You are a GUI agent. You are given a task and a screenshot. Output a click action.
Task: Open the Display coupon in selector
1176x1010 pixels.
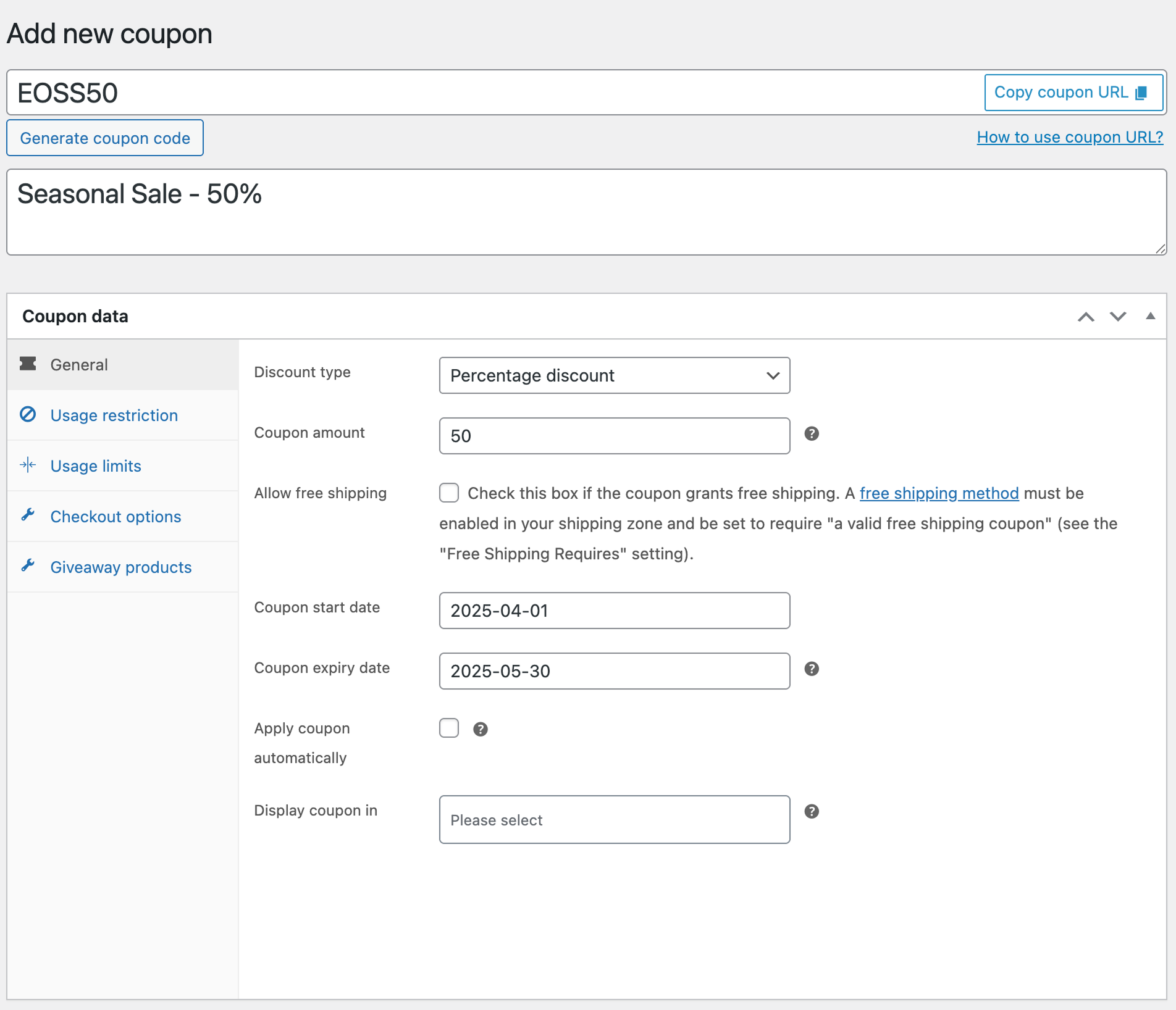615,820
